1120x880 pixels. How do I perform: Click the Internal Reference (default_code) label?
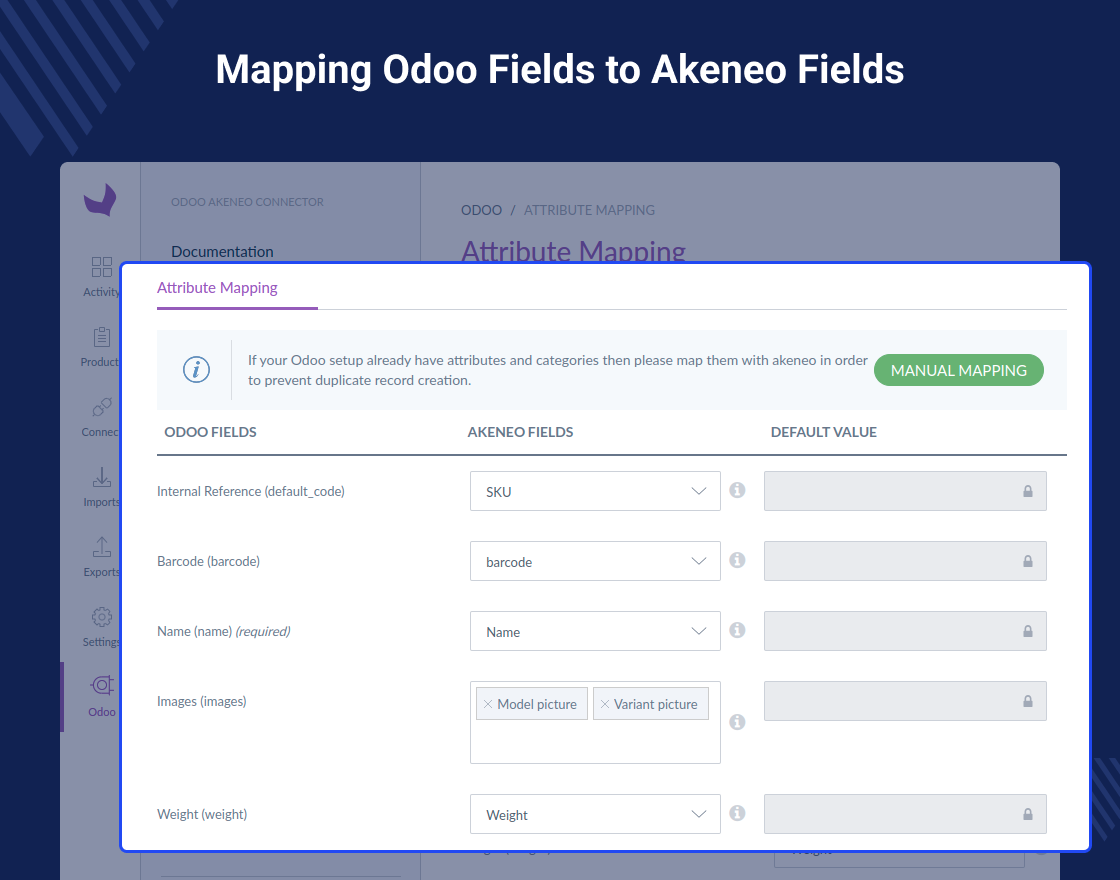pos(251,491)
